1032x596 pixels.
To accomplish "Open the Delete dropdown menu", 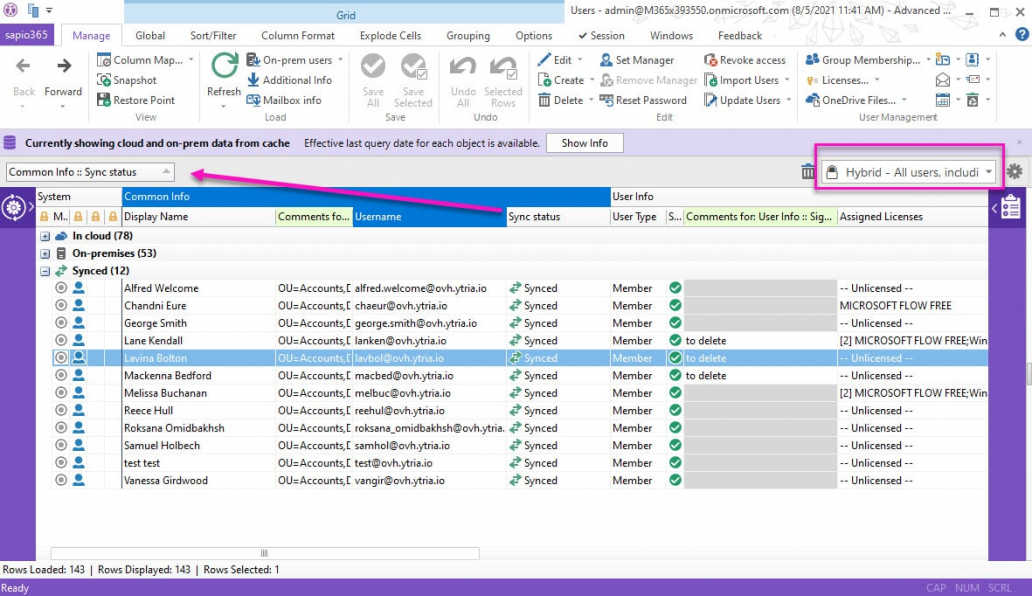I will click(x=565, y=100).
